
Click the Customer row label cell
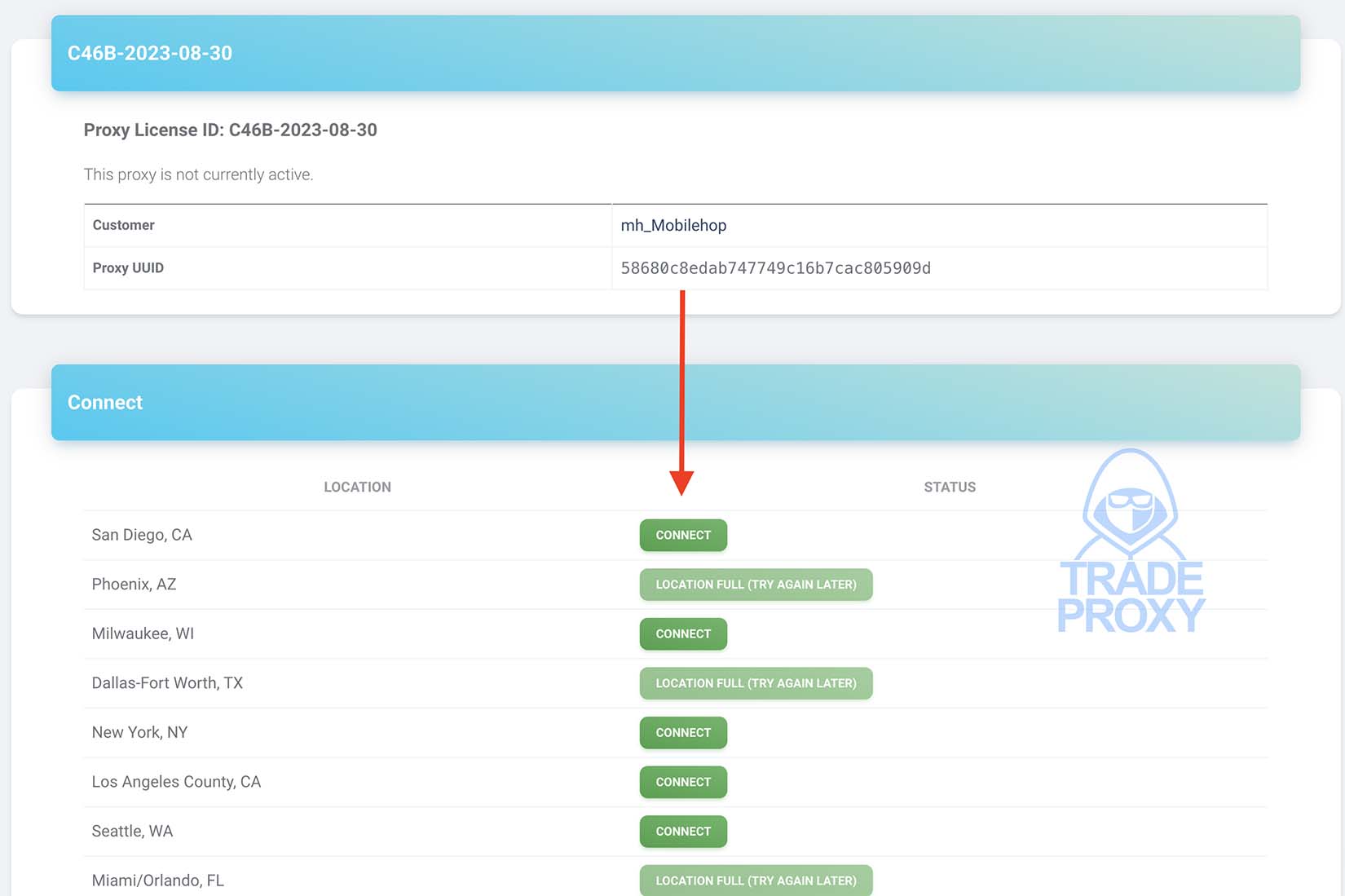[x=123, y=225]
